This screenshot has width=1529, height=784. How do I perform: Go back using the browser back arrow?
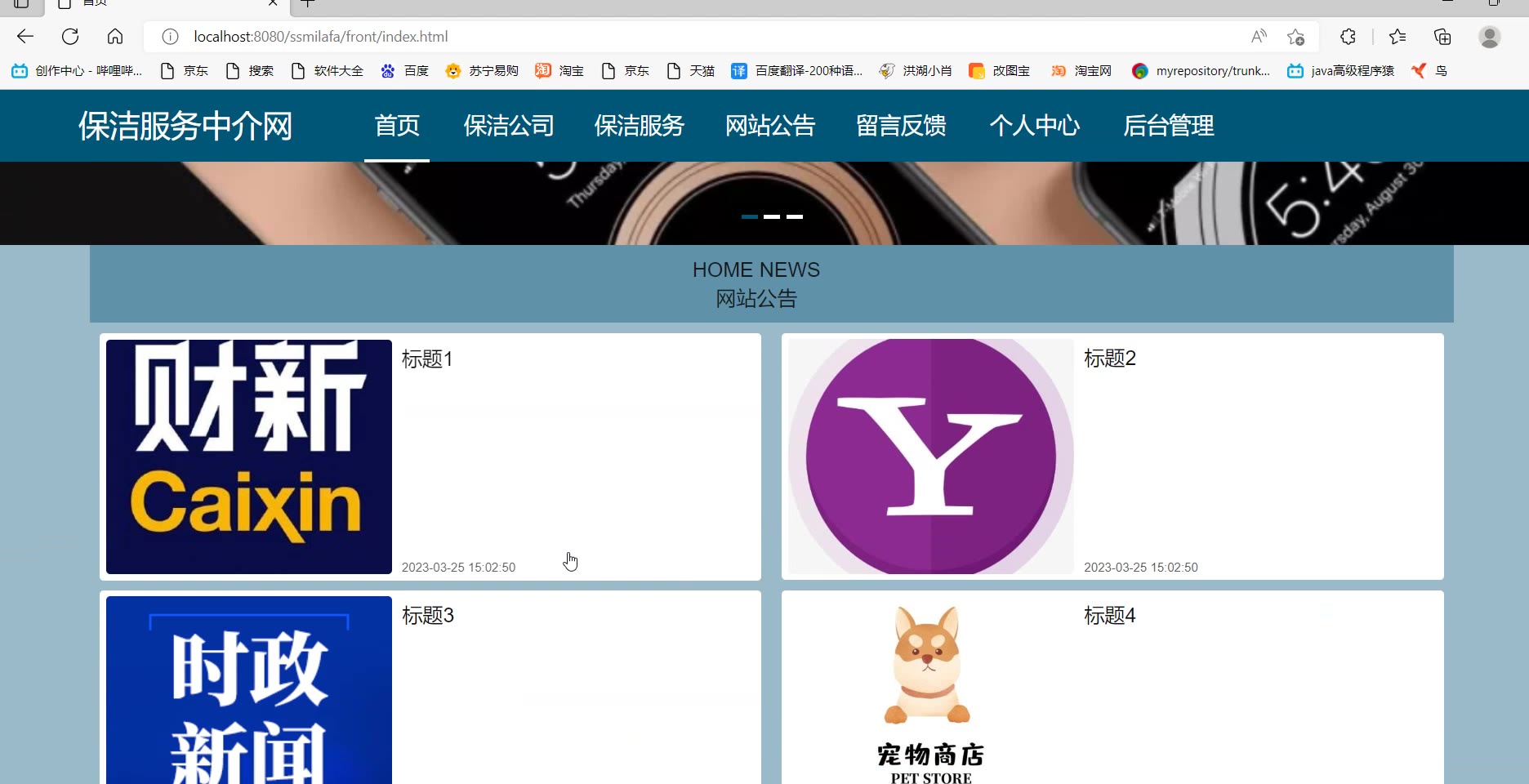pyautogui.click(x=25, y=37)
